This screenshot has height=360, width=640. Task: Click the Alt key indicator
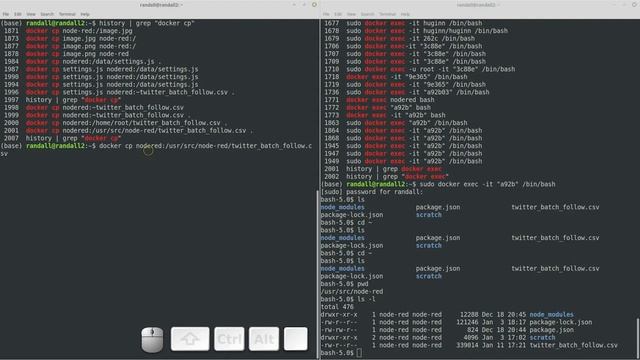click(x=264, y=339)
